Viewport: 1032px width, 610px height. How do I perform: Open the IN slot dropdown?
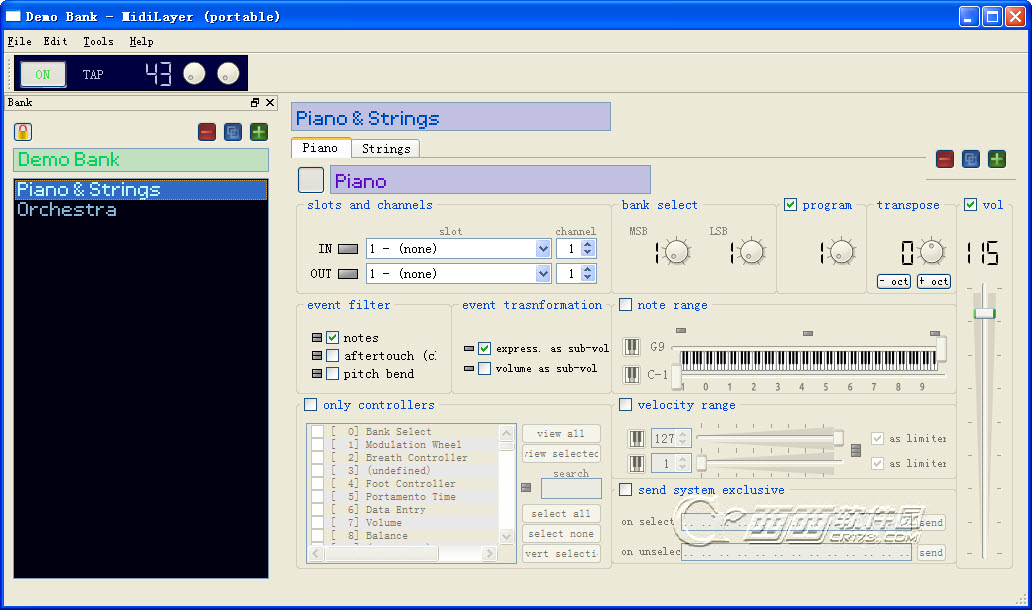[x=543, y=248]
